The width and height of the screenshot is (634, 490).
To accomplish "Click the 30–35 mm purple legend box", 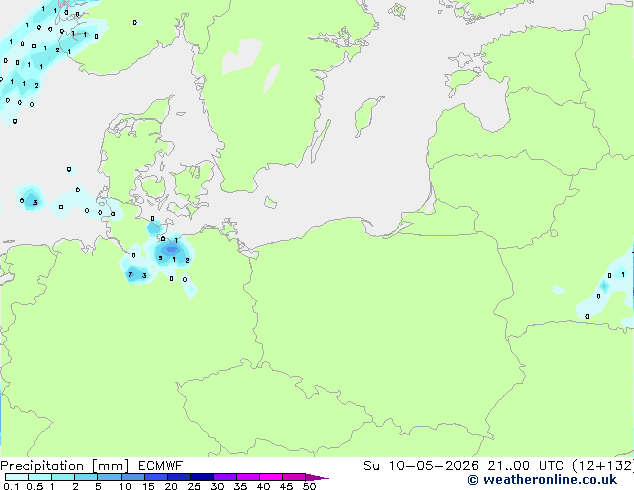I will click(x=224, y=477).
